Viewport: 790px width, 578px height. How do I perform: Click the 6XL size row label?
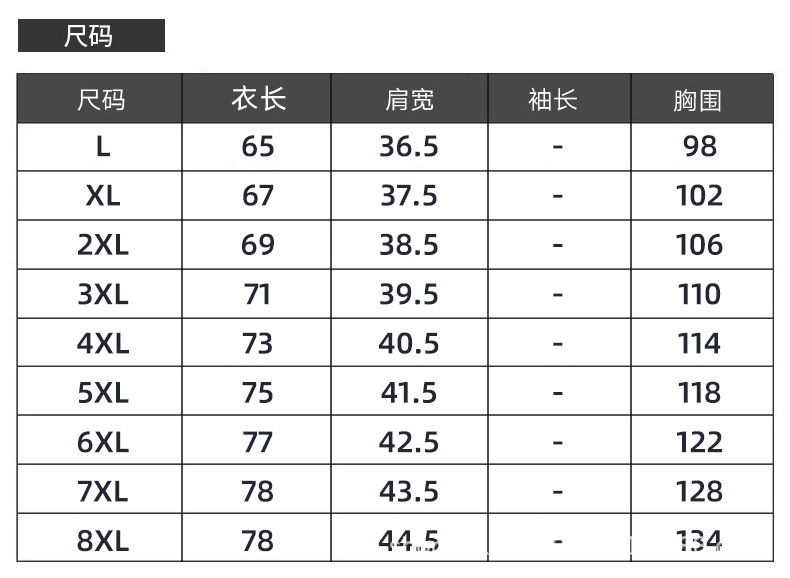103,442
